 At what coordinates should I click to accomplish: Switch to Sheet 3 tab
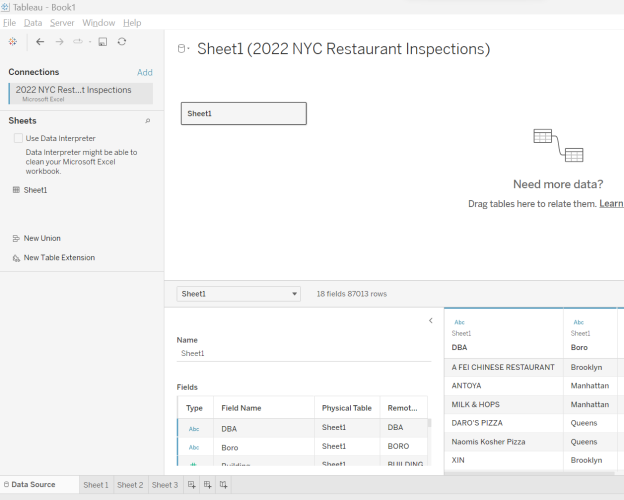(165, 485)
